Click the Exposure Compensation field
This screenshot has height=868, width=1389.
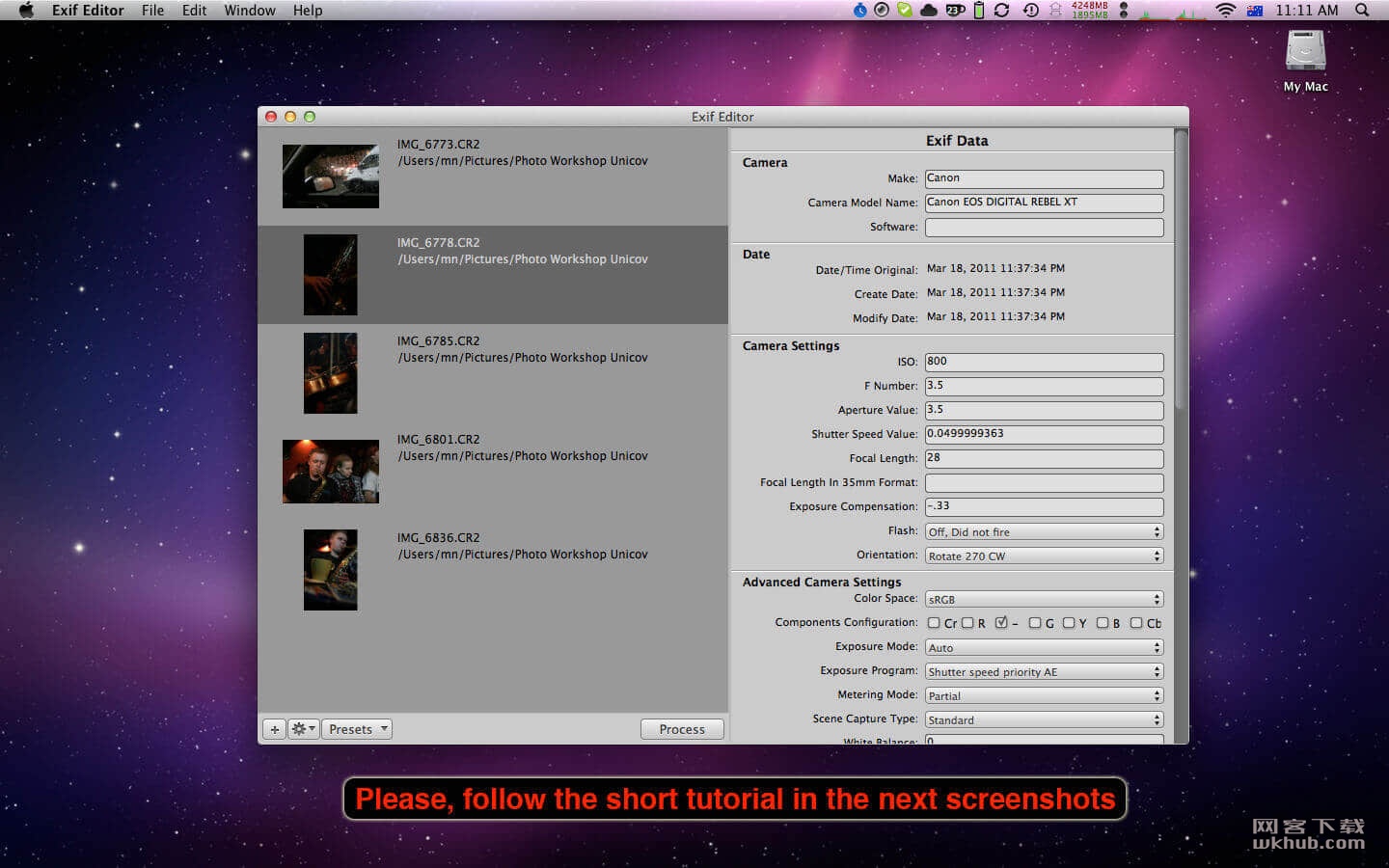coord(1044,507)
